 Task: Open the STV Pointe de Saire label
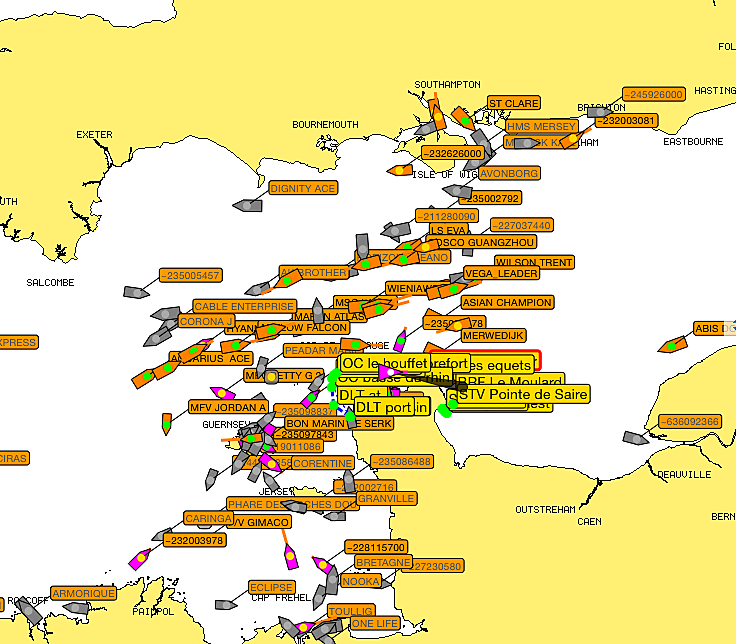coord(523,394)
